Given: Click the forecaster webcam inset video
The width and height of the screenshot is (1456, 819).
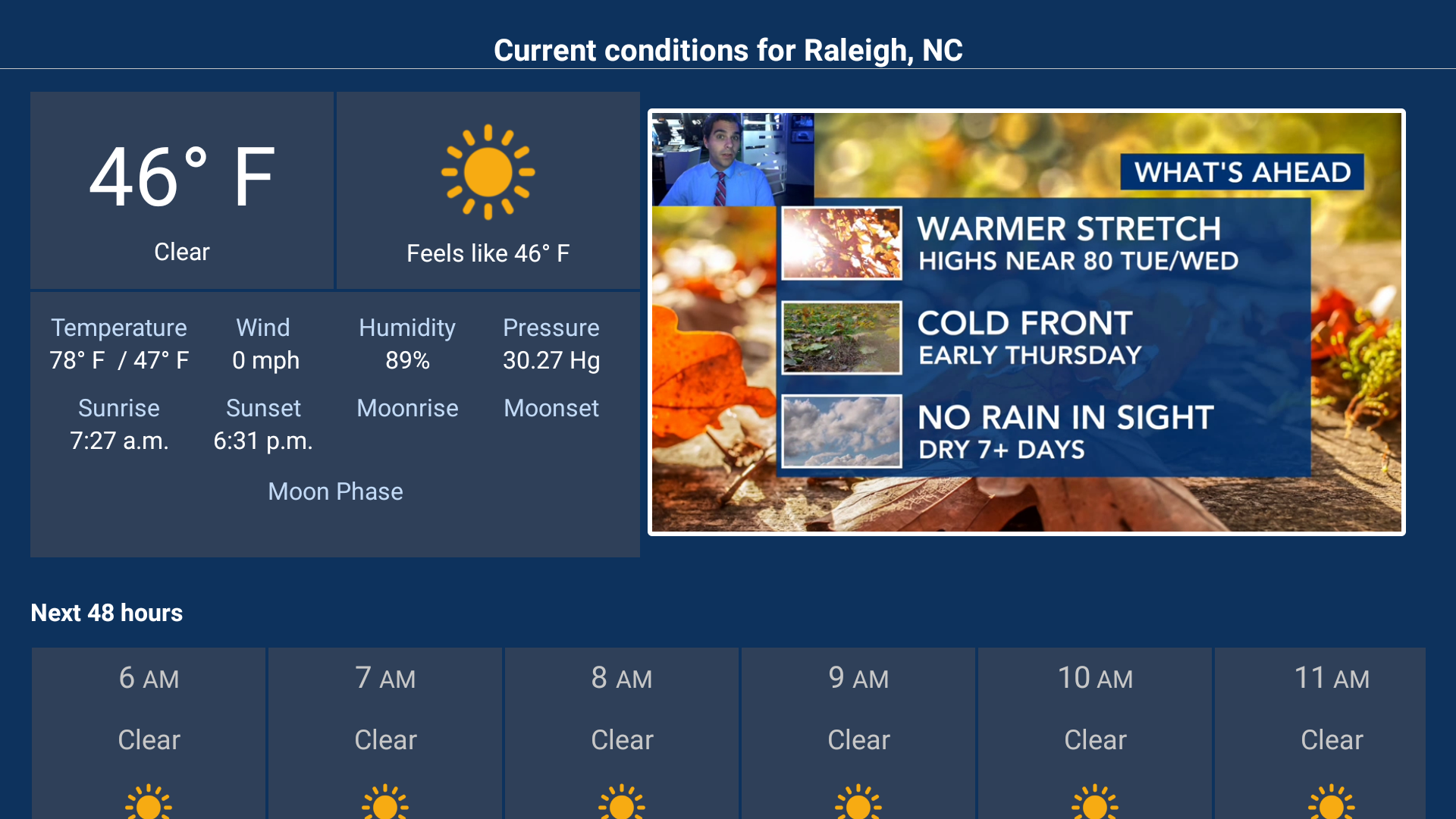Looking at the screenshot, I should coord(731,157).
